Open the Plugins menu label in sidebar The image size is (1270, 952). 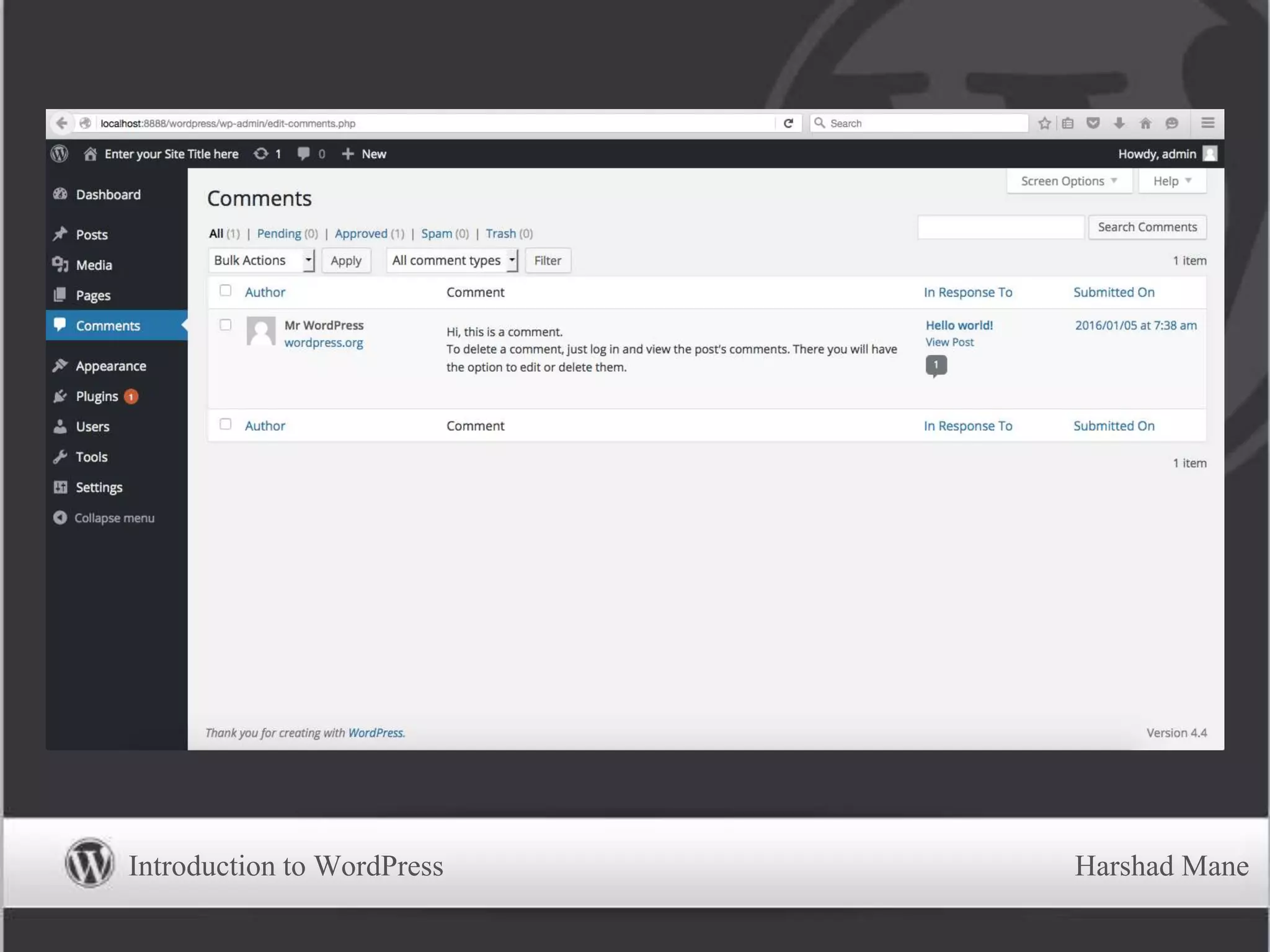[97, 396]
